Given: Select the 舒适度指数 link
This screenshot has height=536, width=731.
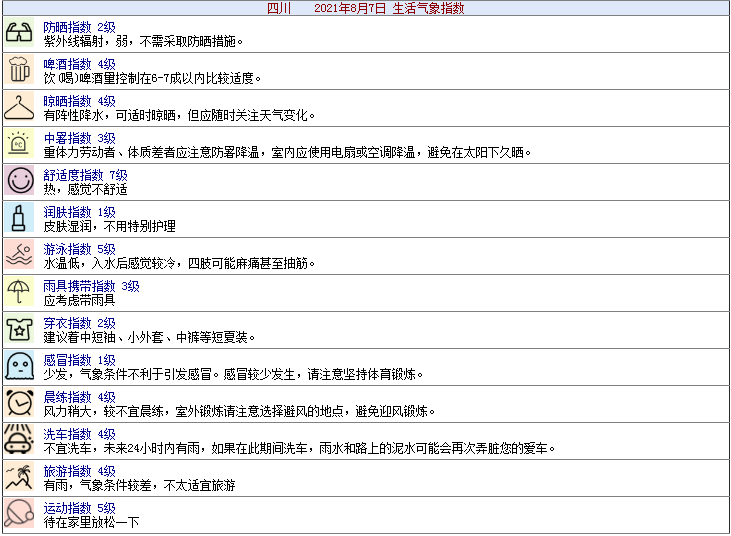Looking at the screenshot, I should pos(74,175).
